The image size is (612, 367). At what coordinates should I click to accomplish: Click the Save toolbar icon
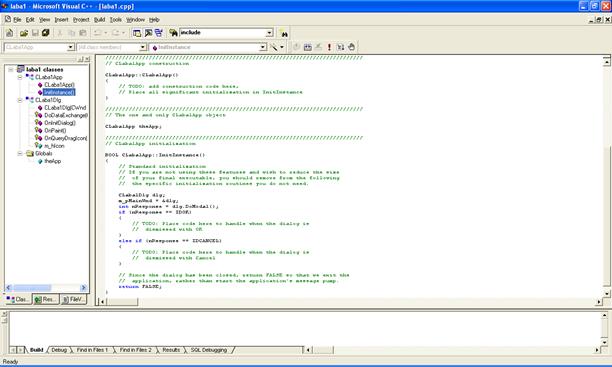tap(35, 33)
